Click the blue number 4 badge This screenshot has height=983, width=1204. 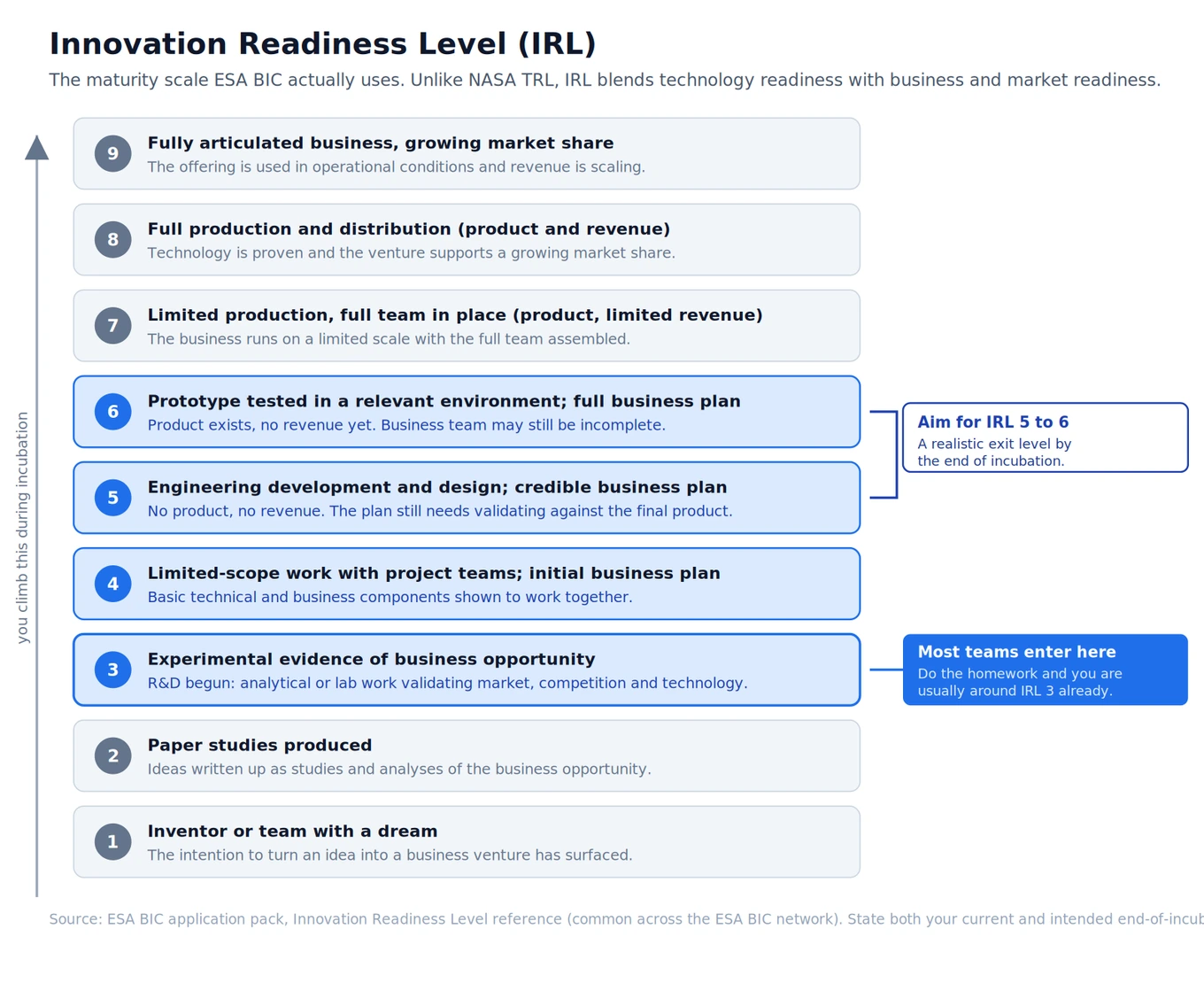[x=112, y=583]
